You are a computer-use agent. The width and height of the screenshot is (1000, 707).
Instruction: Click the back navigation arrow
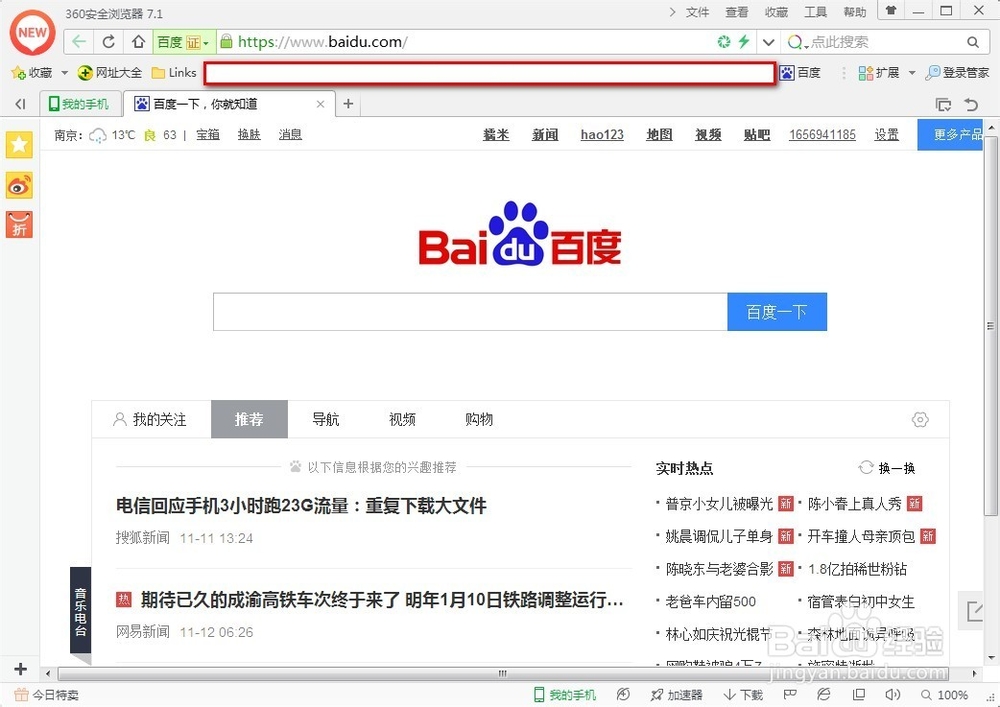point(79,42)
